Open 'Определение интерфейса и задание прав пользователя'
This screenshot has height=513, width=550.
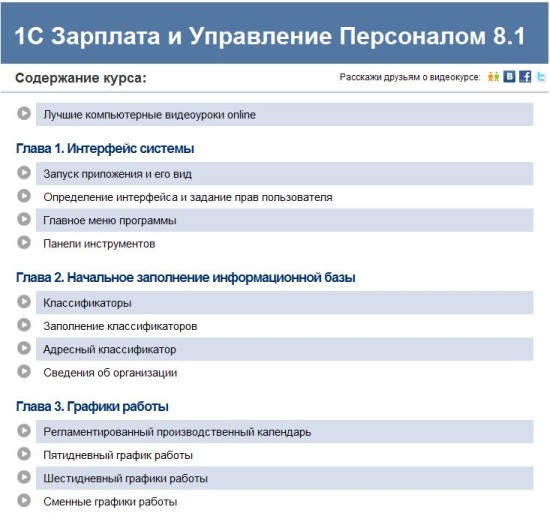point(188,197)
